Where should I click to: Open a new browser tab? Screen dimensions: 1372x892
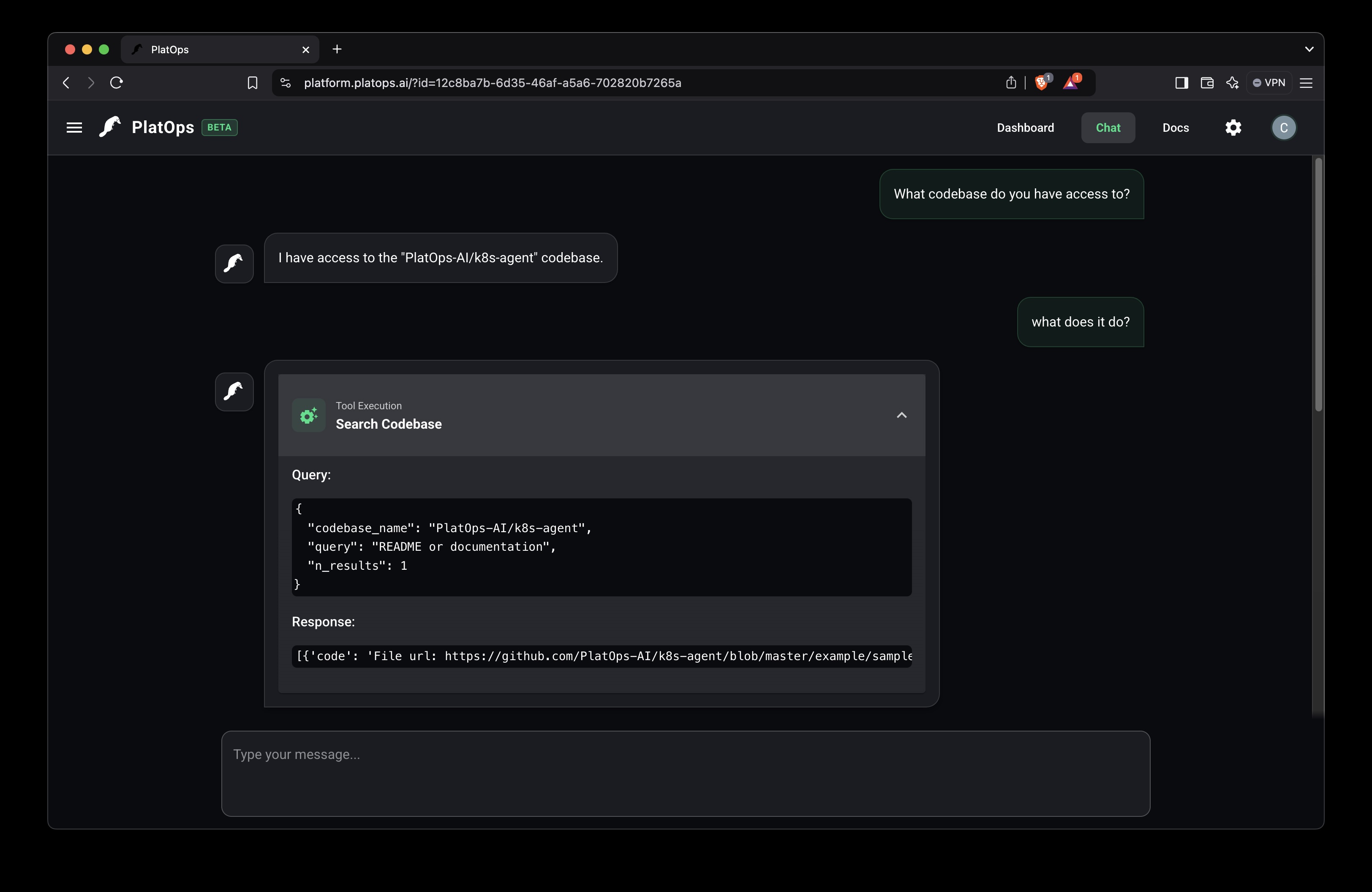(x=337, y=49)
